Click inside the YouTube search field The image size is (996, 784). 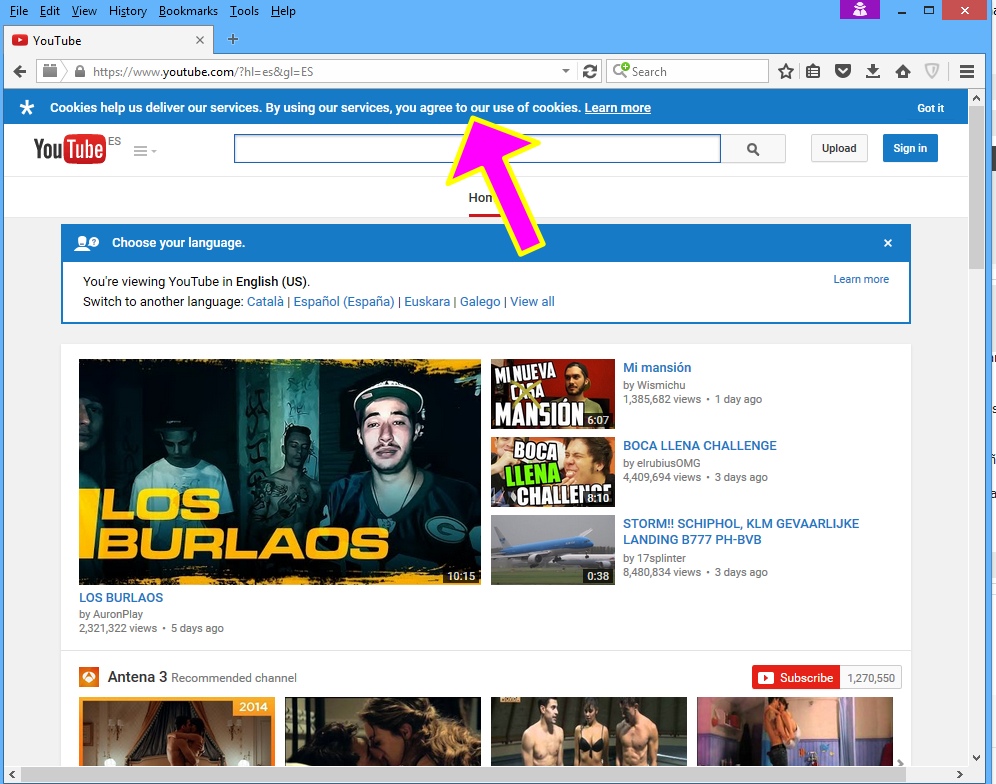tap(477, 149)
